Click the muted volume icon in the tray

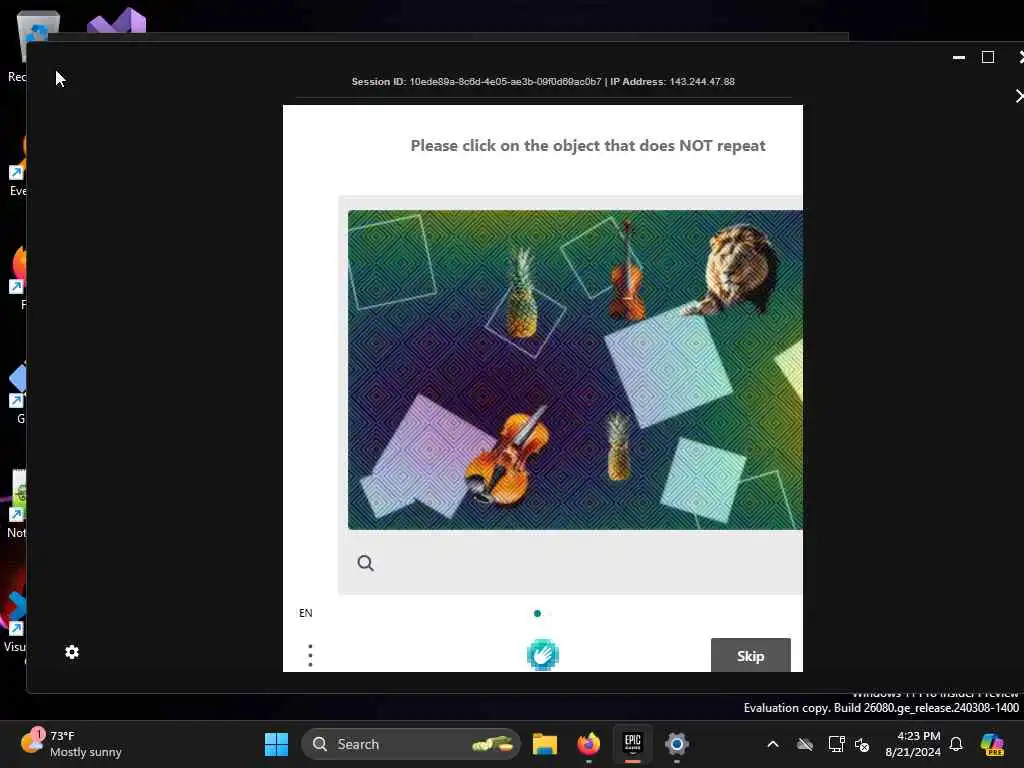coord(862,744)
